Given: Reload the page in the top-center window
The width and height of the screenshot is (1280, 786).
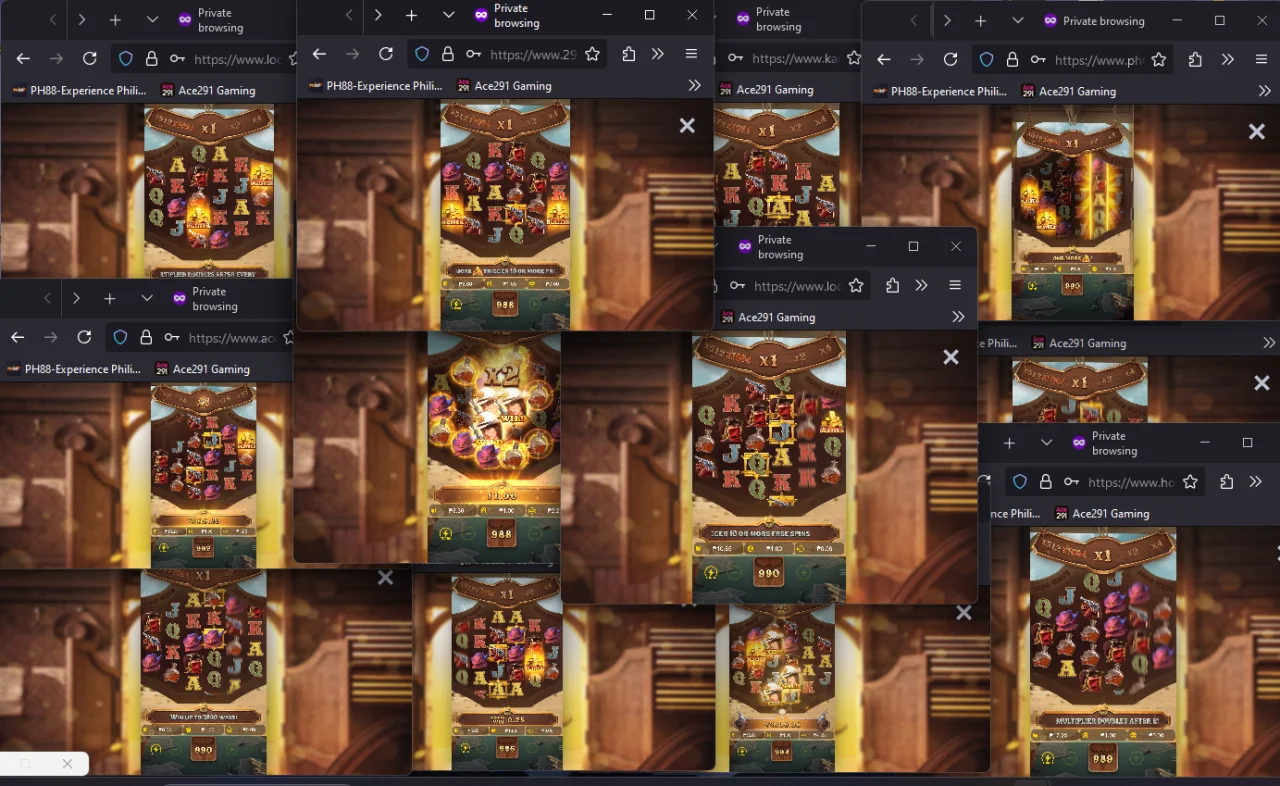Looking at the screenshot, I should click(x=386, y=54).
